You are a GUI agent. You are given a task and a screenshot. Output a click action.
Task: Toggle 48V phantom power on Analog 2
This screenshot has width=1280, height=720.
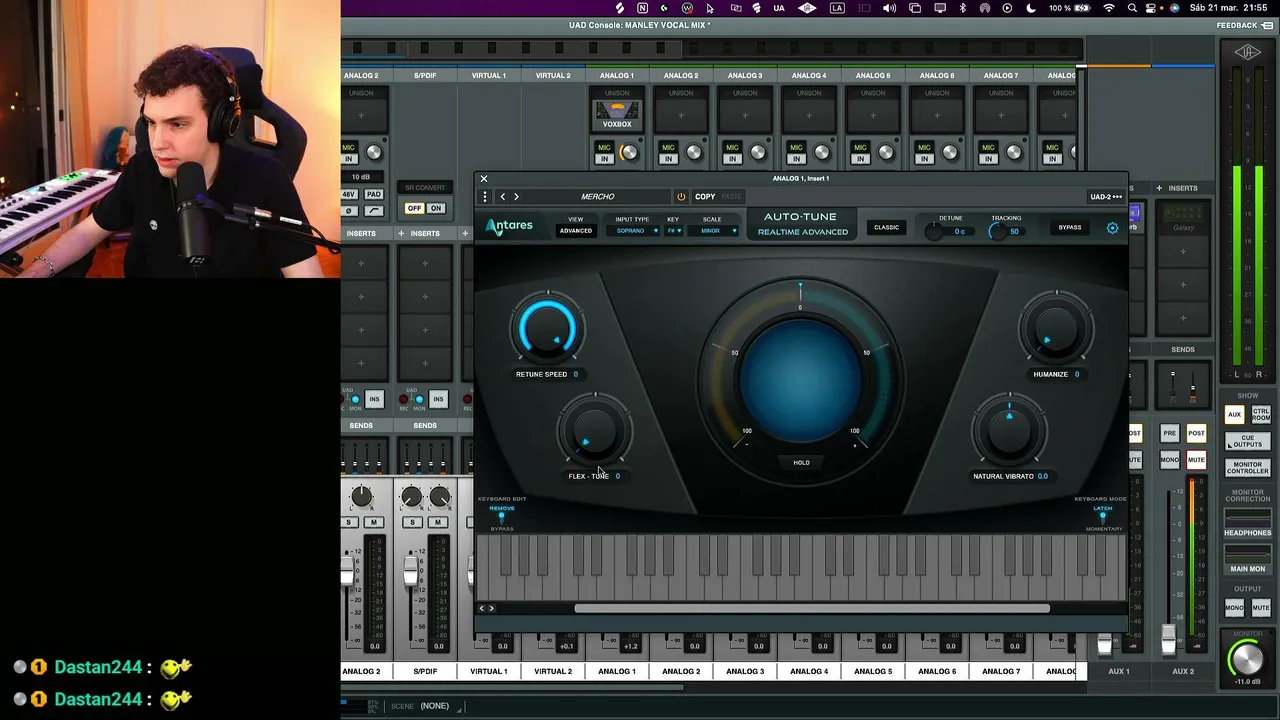coord(349,194)
